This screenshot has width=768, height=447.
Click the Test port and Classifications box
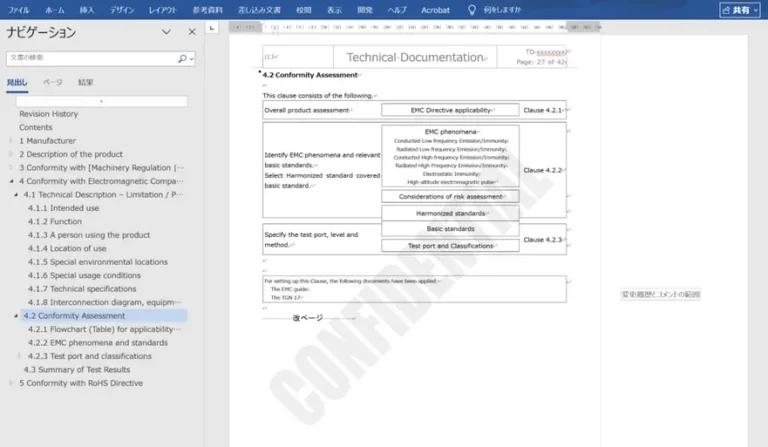pos(450,246)
